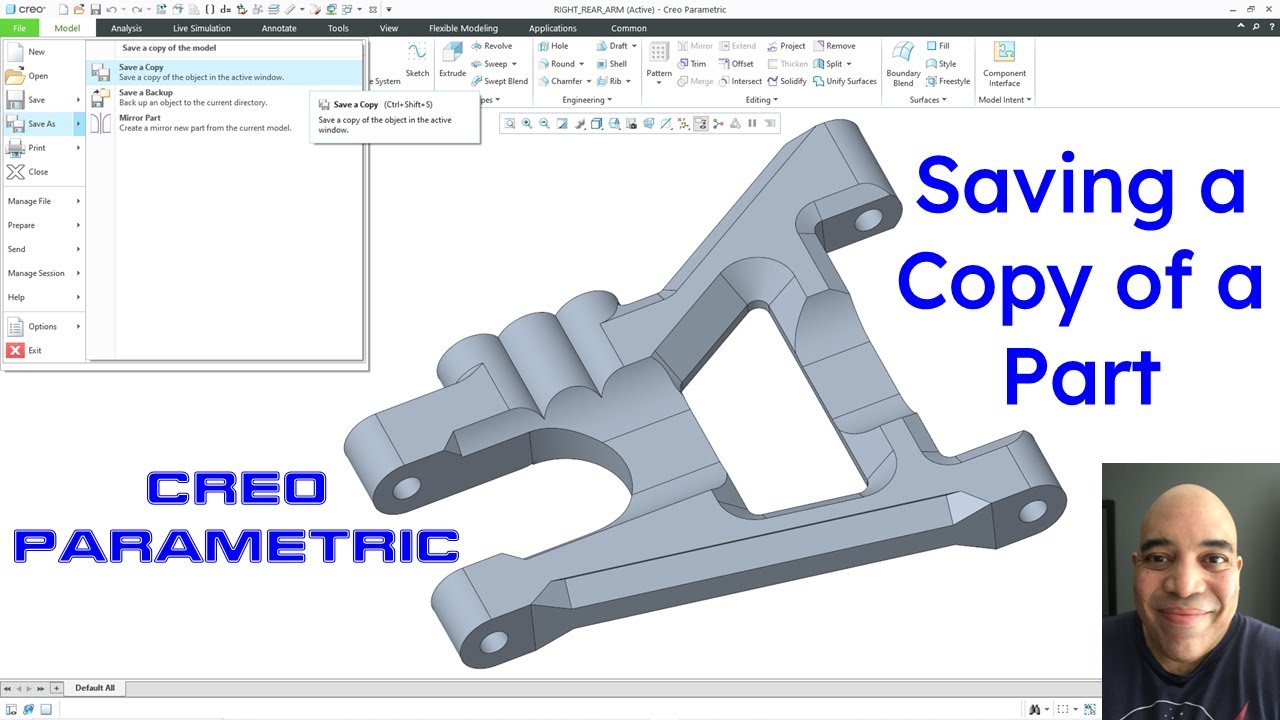Click the Repaint icon in graphics toolbar
The width and height of the screenshot is (1280, 720).
[x=562, y=124]
